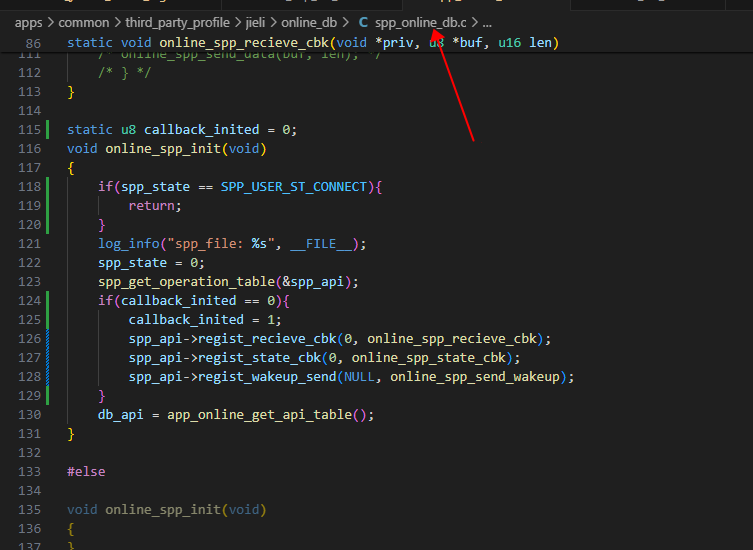Open the 'jieli' breadcrumb segment

(255, 23)
